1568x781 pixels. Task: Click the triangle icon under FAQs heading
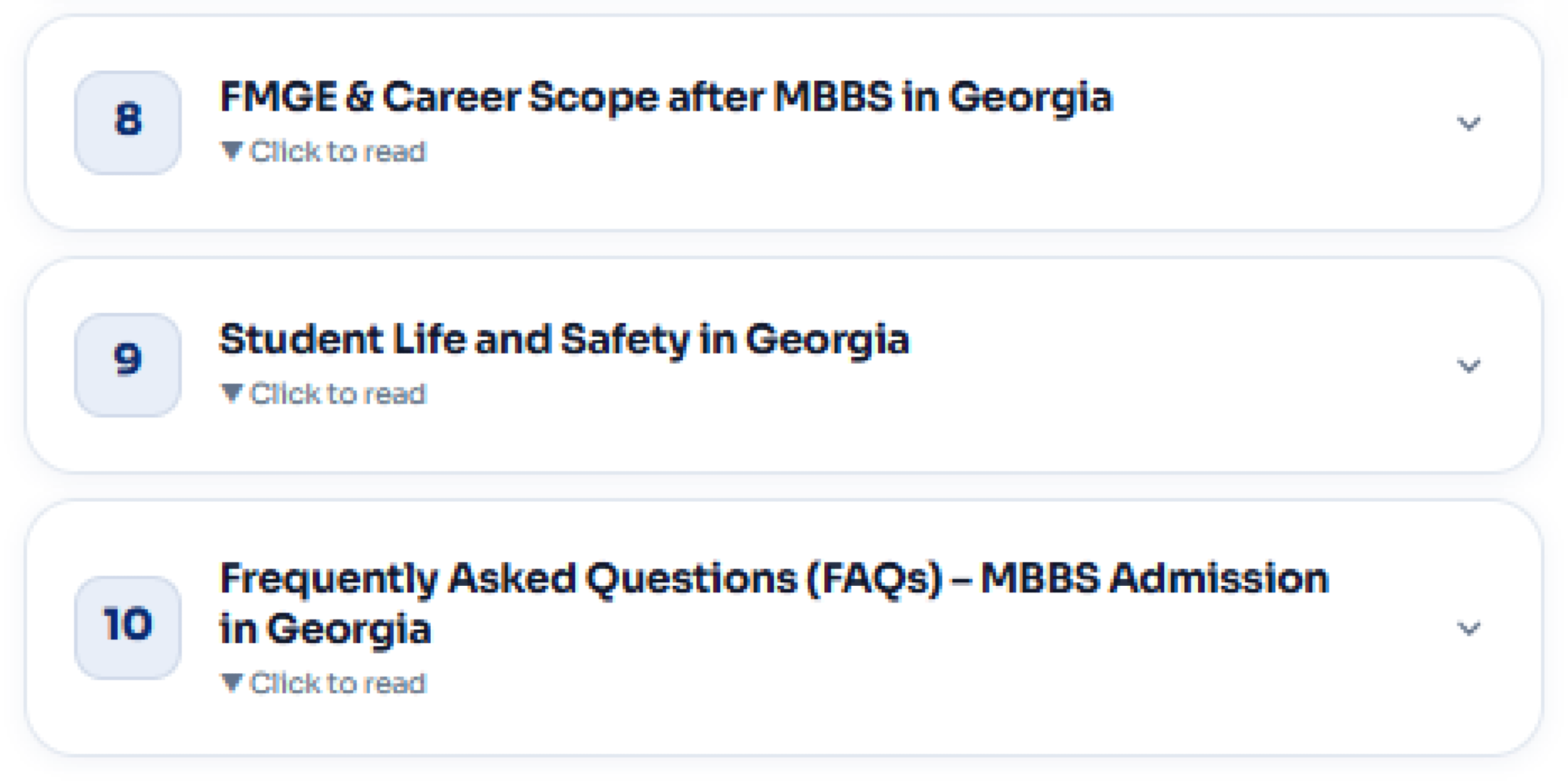point(231,683)
